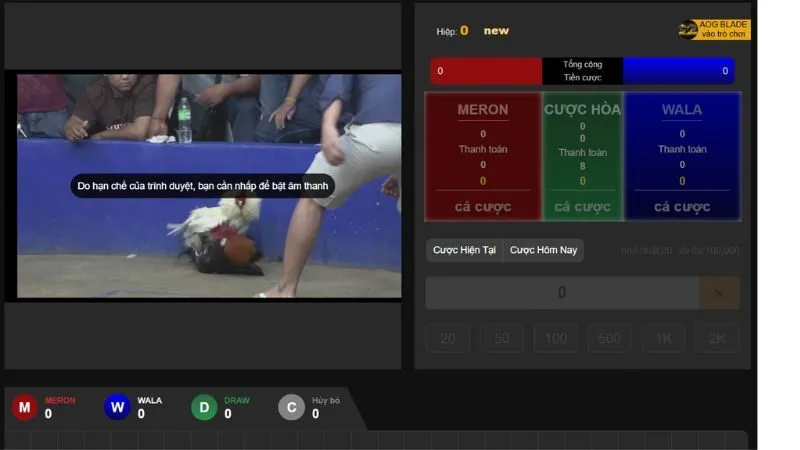Select the 2K chip amount
Screen dimensions: 800x450
(x=717, y=338)
